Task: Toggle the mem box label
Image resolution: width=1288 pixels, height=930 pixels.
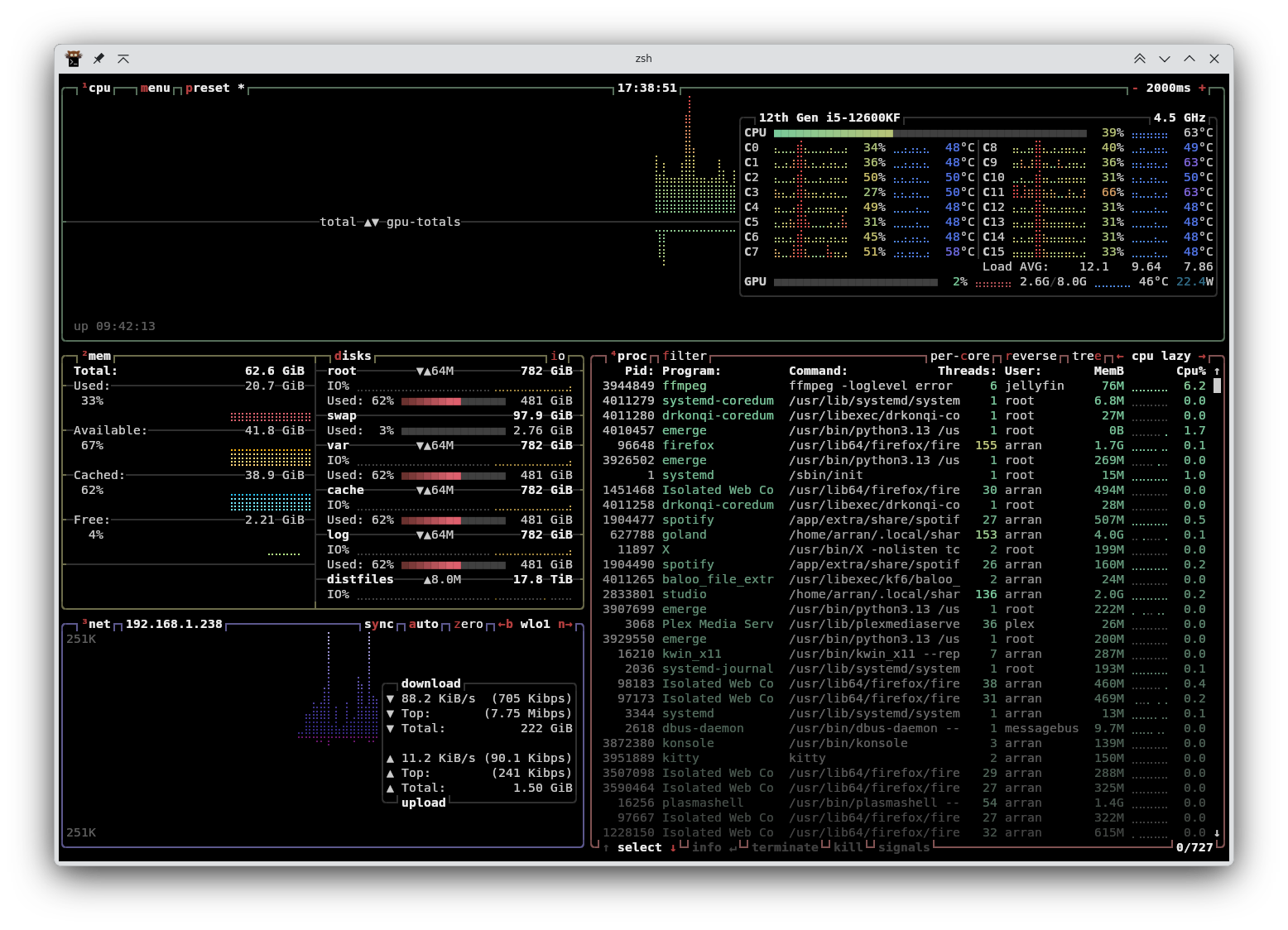Action: (x=96, y=357)
